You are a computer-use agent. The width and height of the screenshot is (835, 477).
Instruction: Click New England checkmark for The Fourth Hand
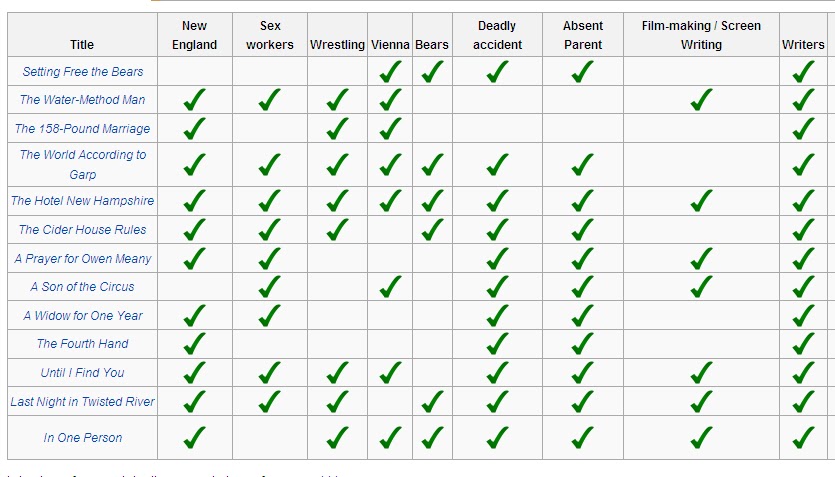pos(195,343)
